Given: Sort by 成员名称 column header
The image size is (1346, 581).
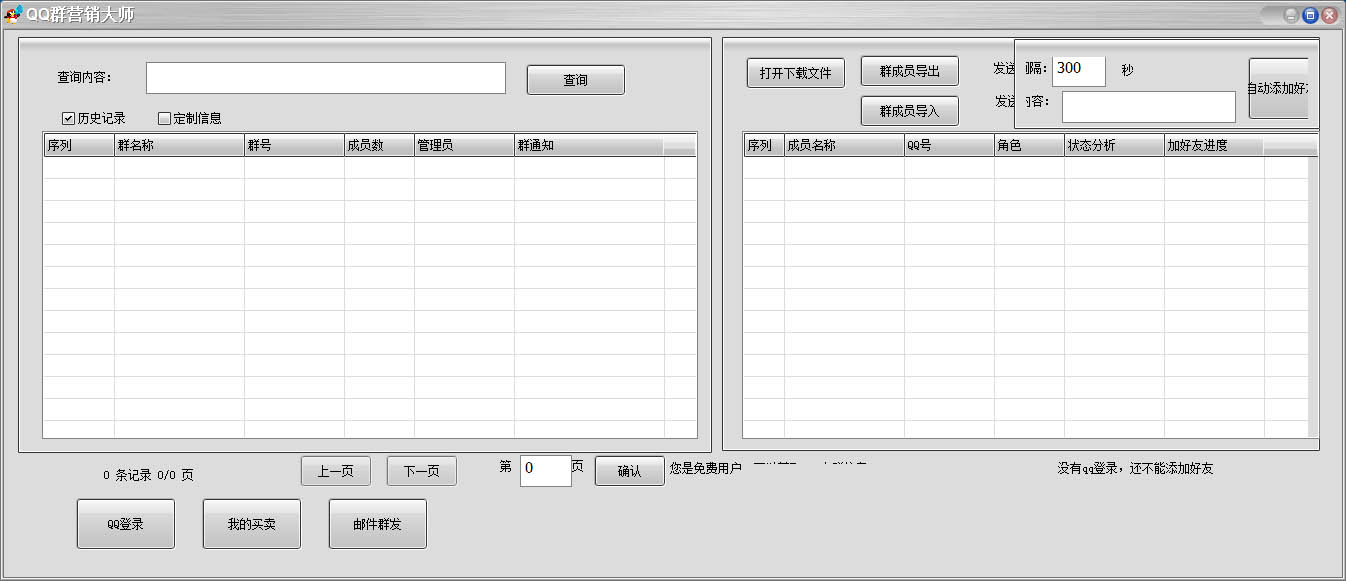Looking at the screenshot, I should click(x=844, y=146).
